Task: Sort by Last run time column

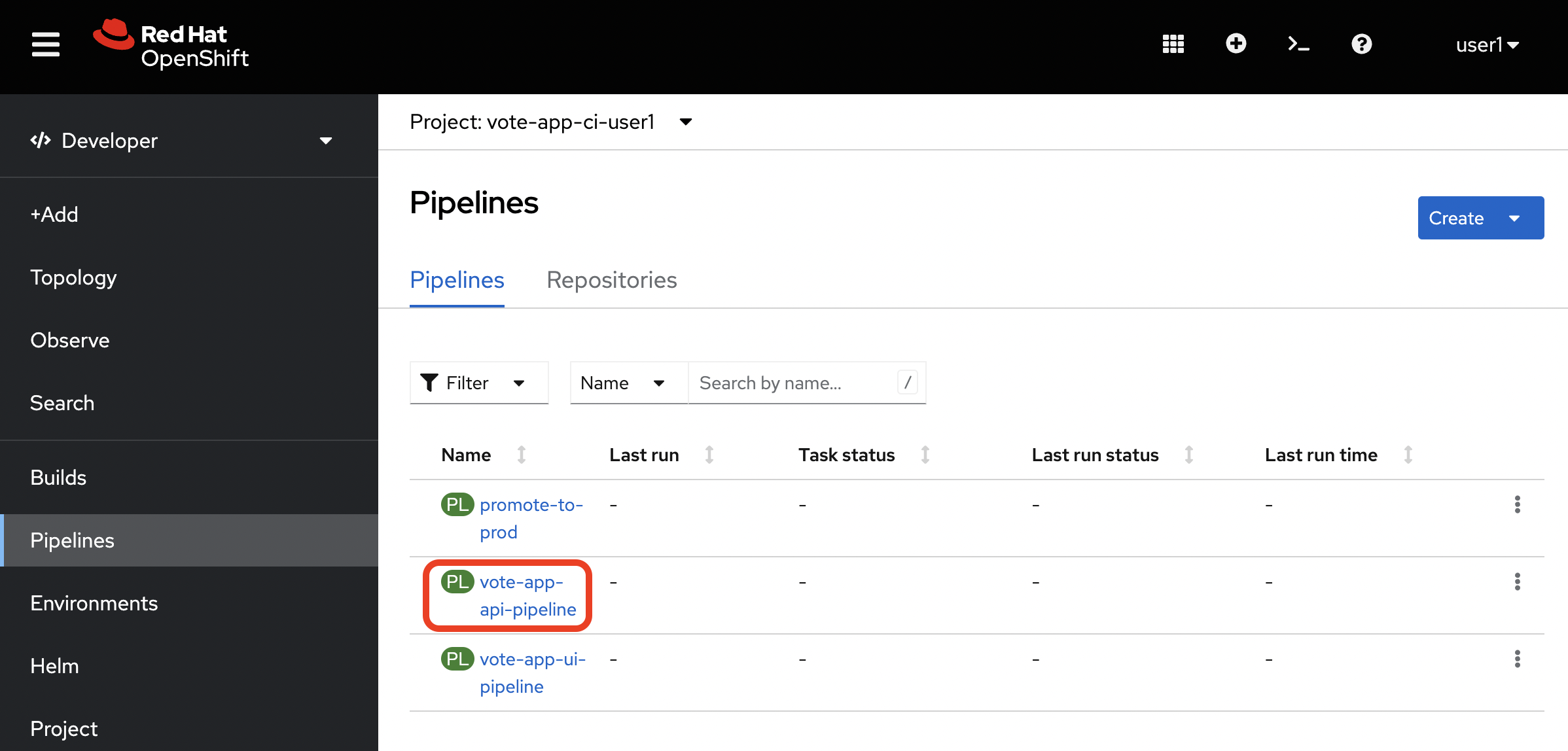Action: (x=1408, y=454)
